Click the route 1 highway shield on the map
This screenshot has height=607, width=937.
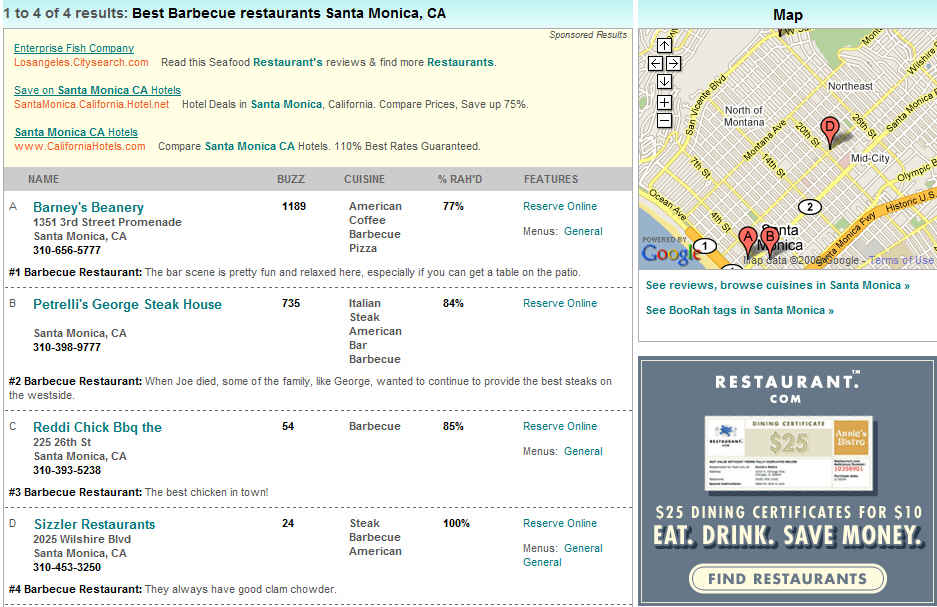pyautogui.click(x=705, y=246)
